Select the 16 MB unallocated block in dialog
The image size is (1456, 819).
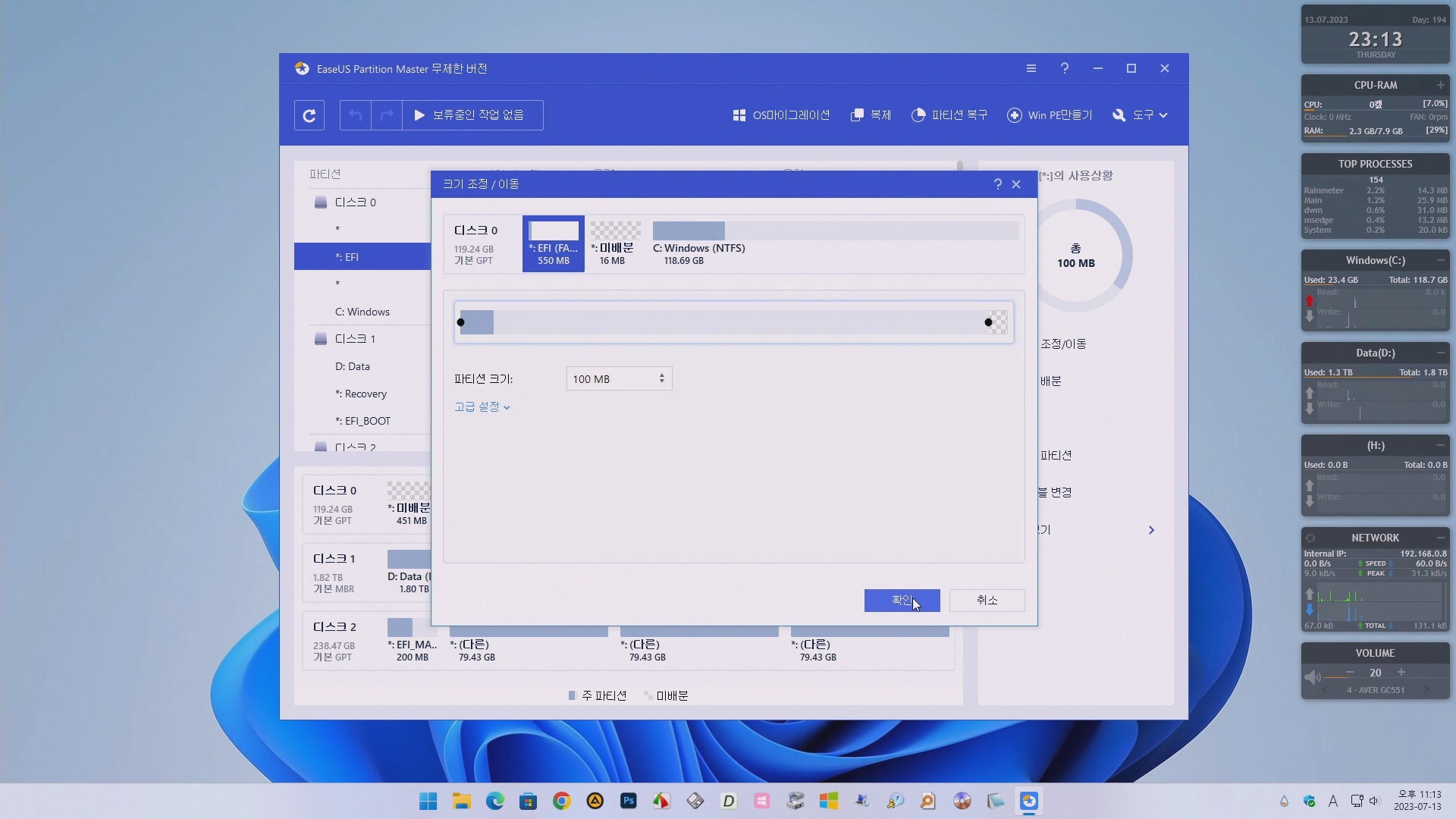coord(615,243)
